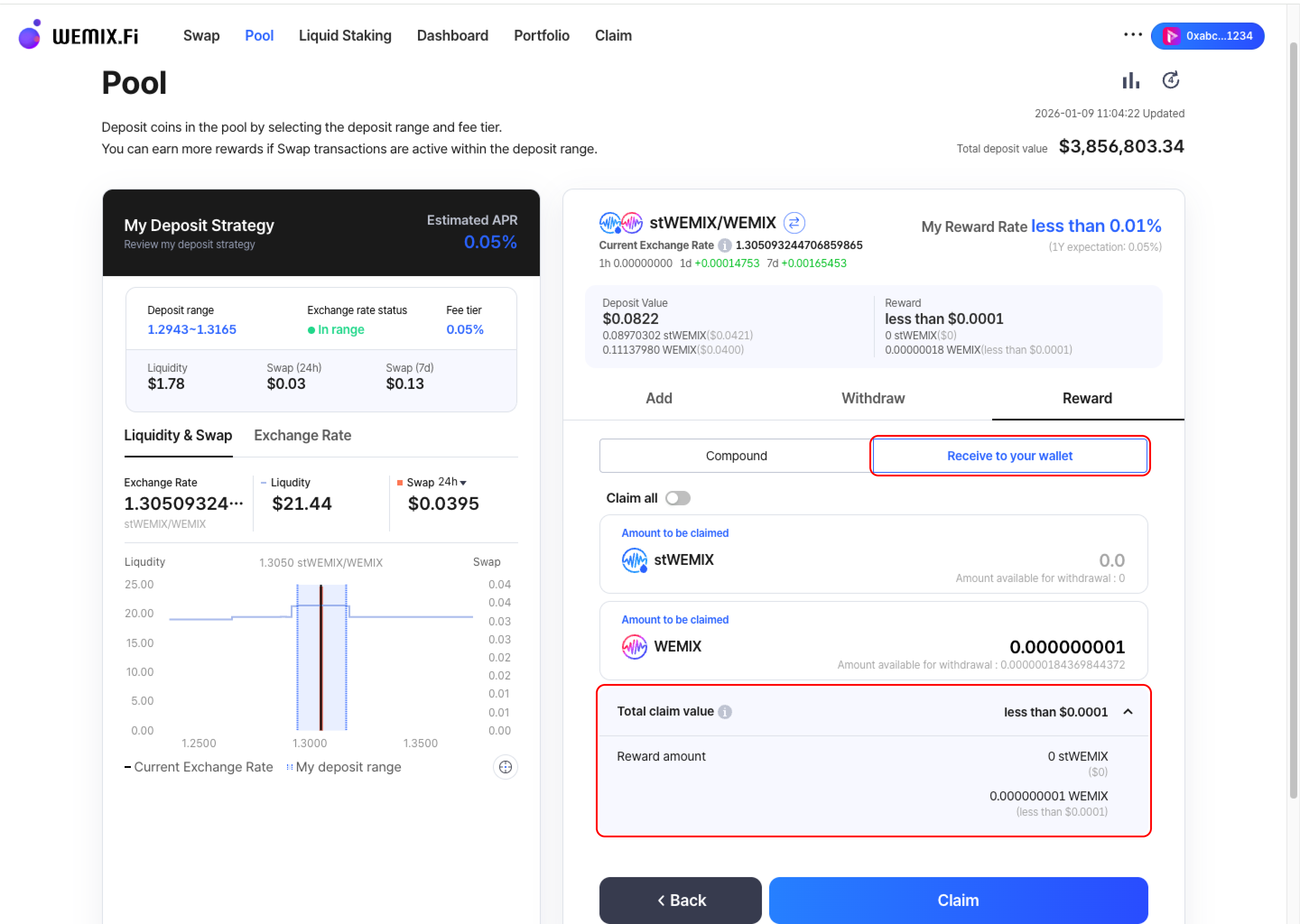The image size is (1300, 924).
Task: Click the Total claim value info icon
Action: pos(724,712)
